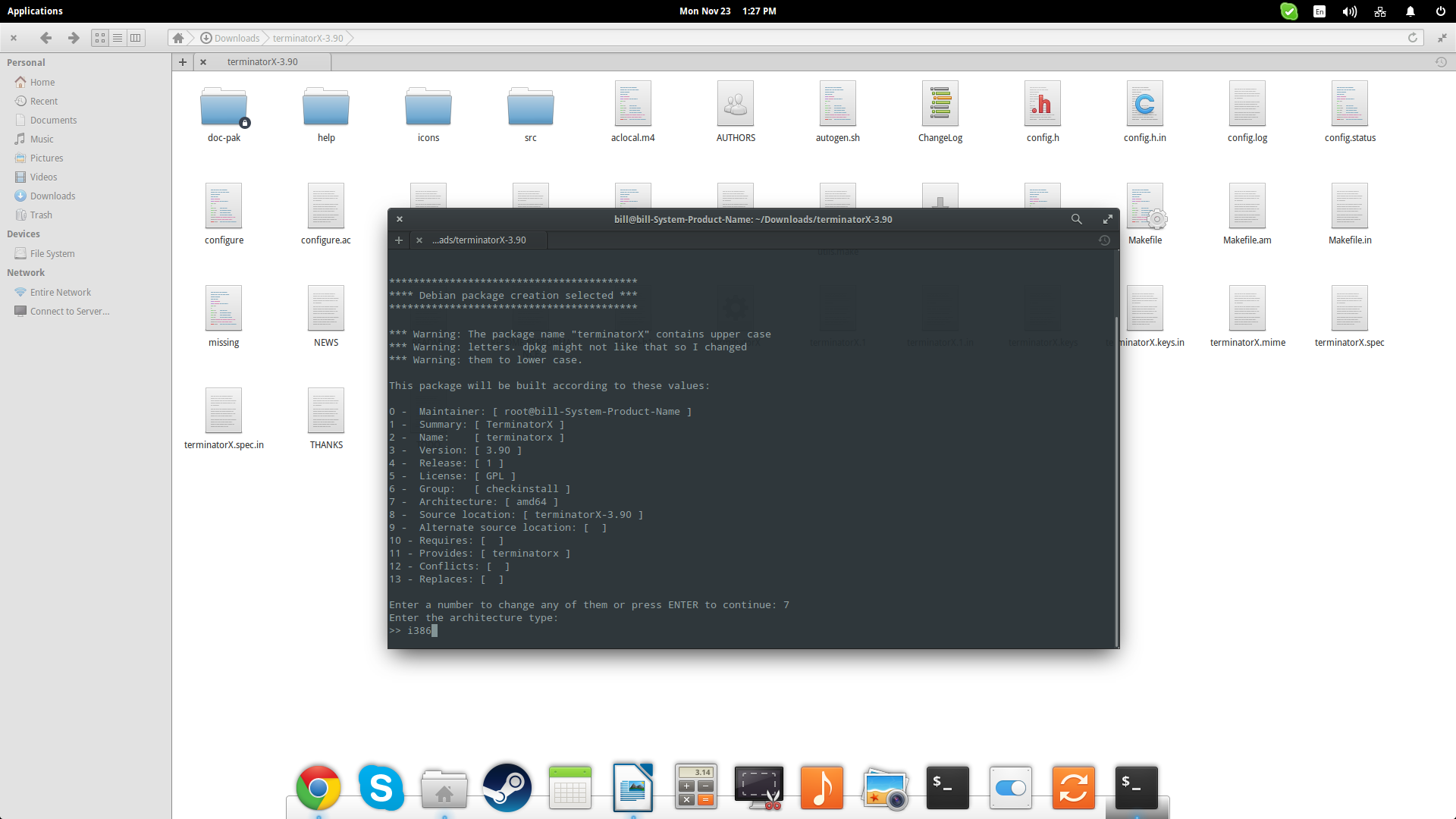
Task: Open the Files home folder dock icon
Action: point(444,788)
